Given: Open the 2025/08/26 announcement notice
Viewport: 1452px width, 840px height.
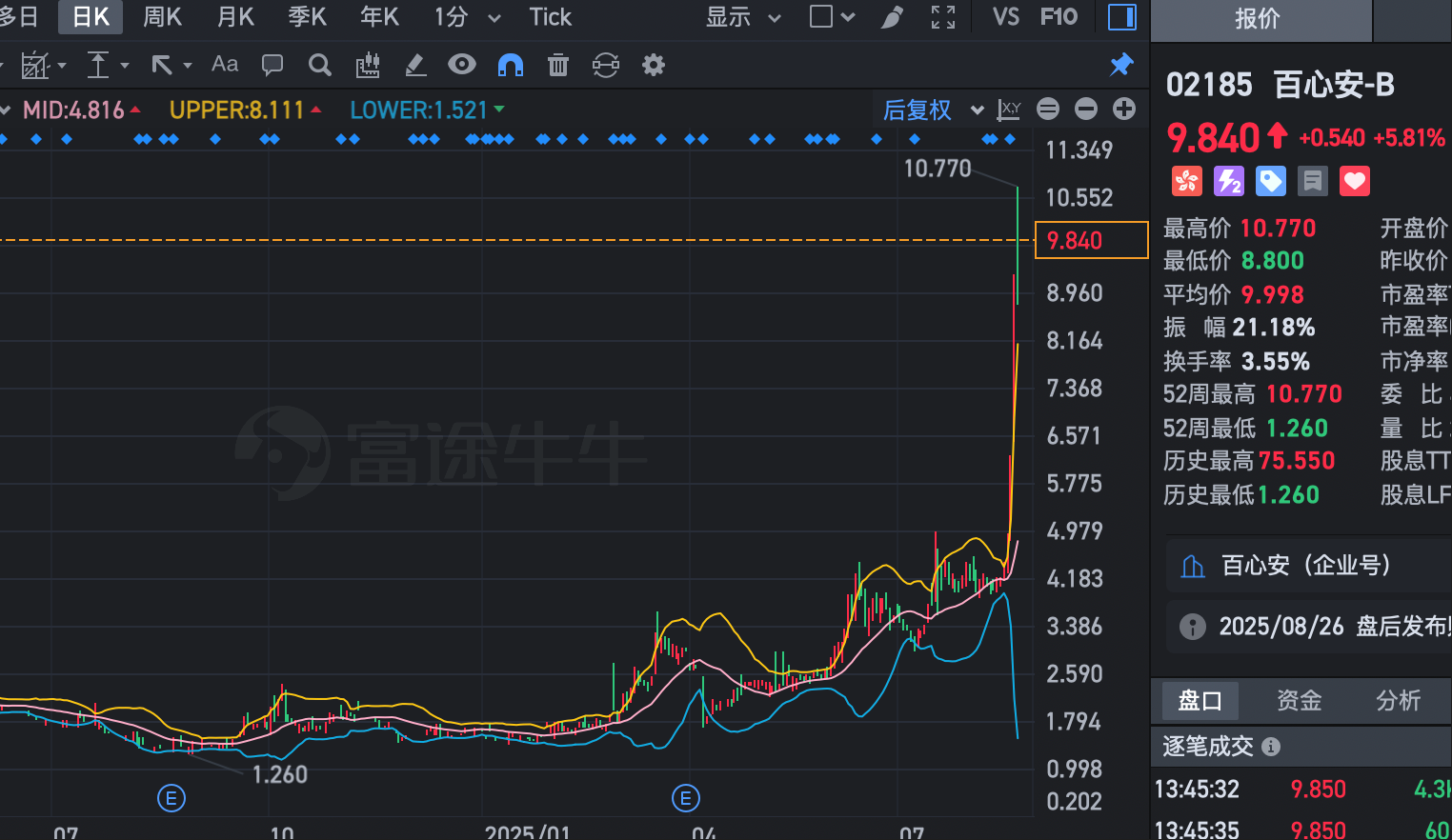Looking at the screenshot, I should [x=1311, y=626].
